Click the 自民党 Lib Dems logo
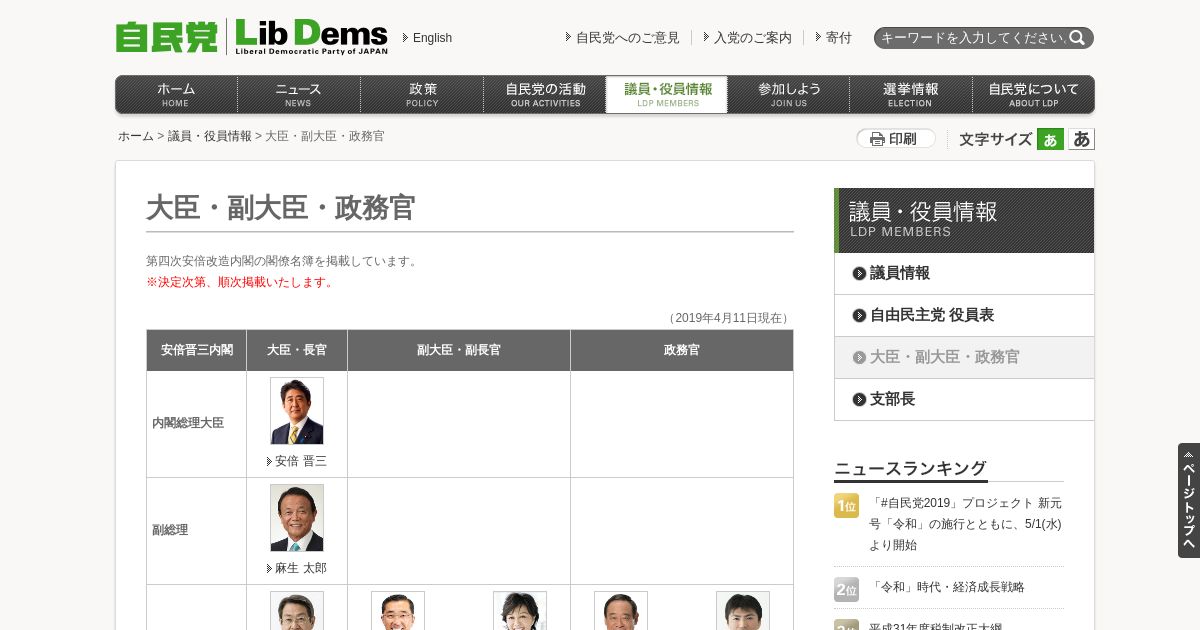The height and width of the screenshot is (630, 1200). click(x=252, y=37)
